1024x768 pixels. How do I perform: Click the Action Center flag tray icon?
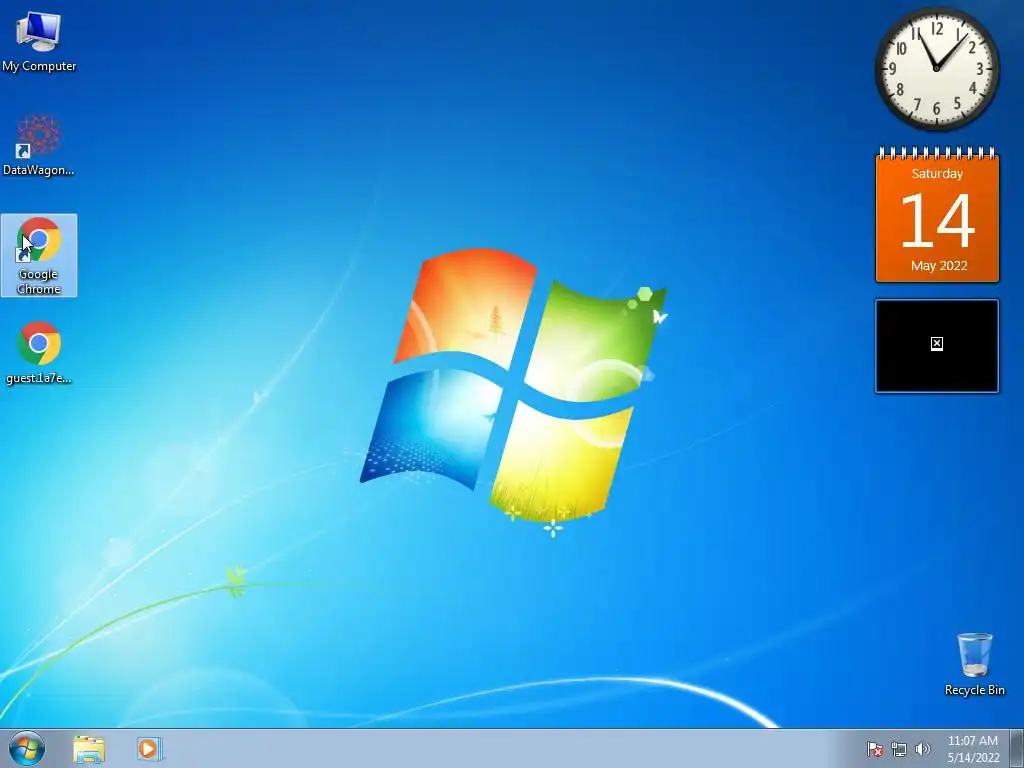(874, 749)
